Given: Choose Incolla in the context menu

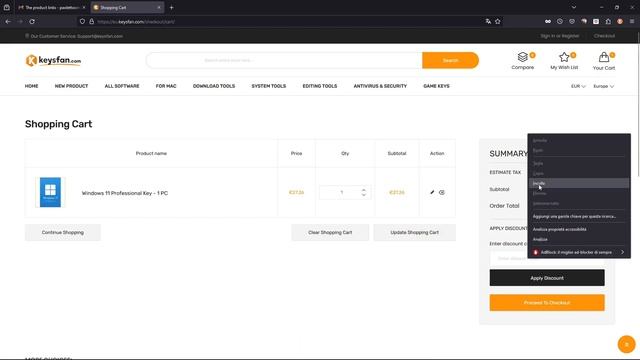Looking at the screenshot, I should coord(579,183).
